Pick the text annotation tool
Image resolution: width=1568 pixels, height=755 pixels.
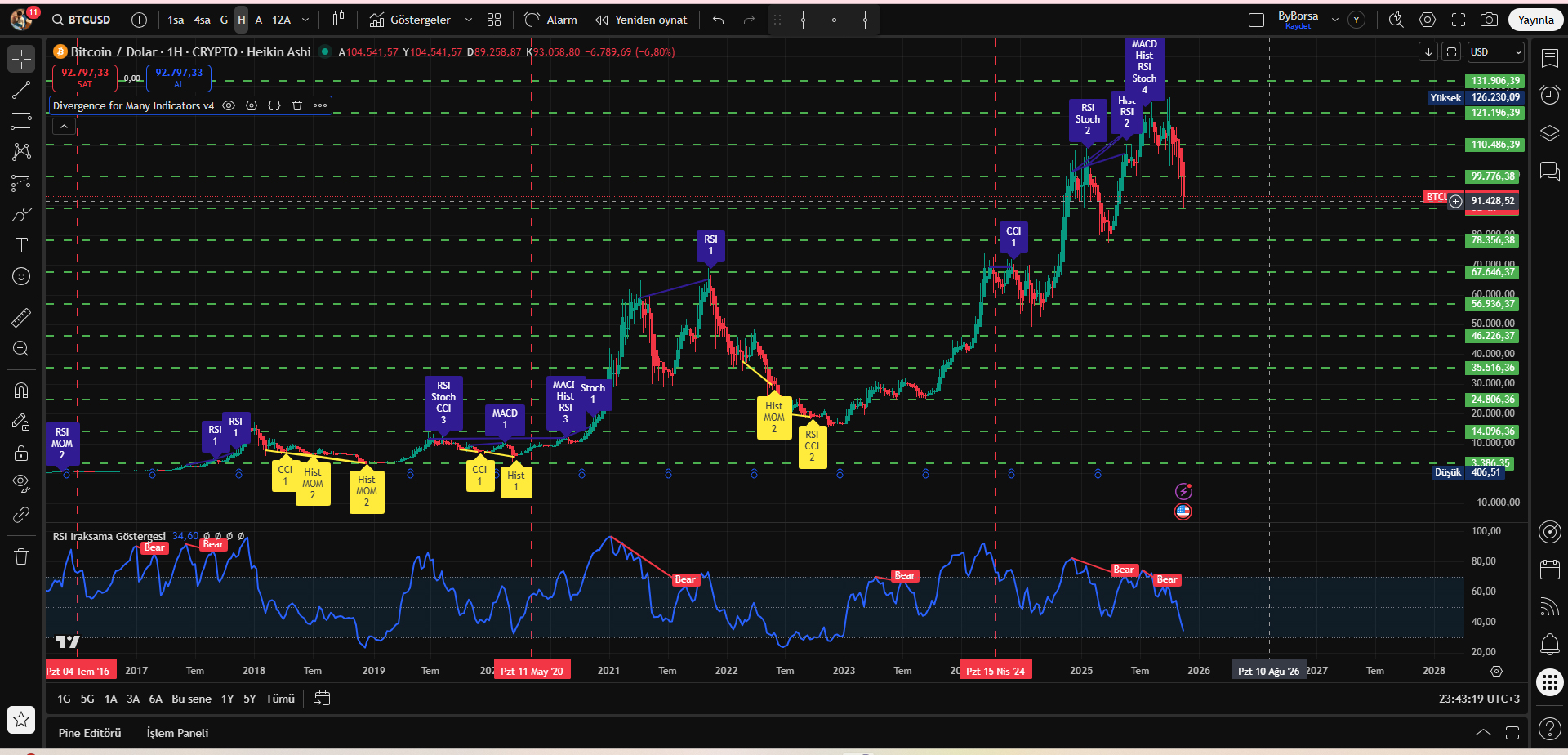21,246
